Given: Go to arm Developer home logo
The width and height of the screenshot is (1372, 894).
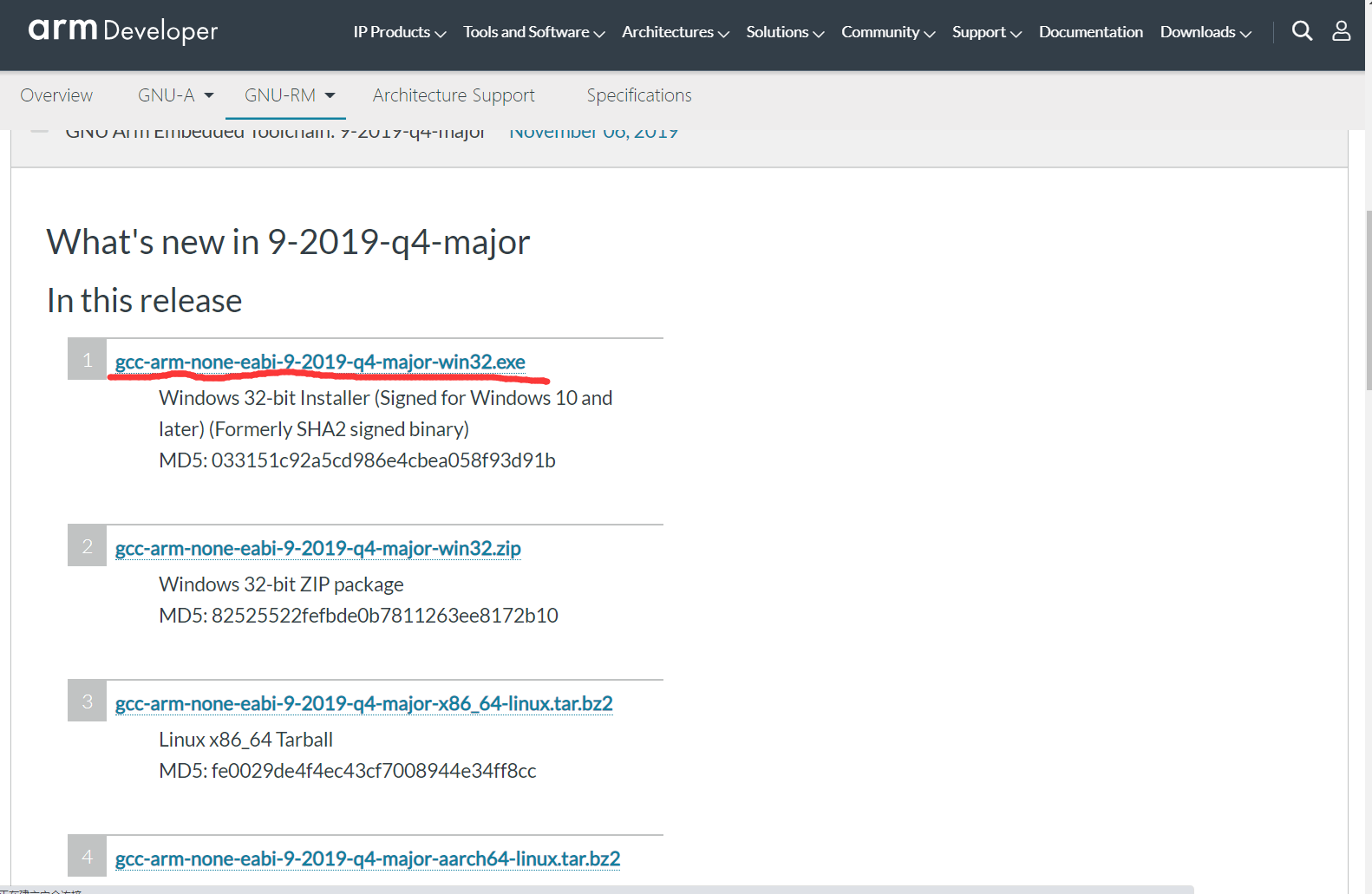Looking at the screenshot, I should pos(122,30).
